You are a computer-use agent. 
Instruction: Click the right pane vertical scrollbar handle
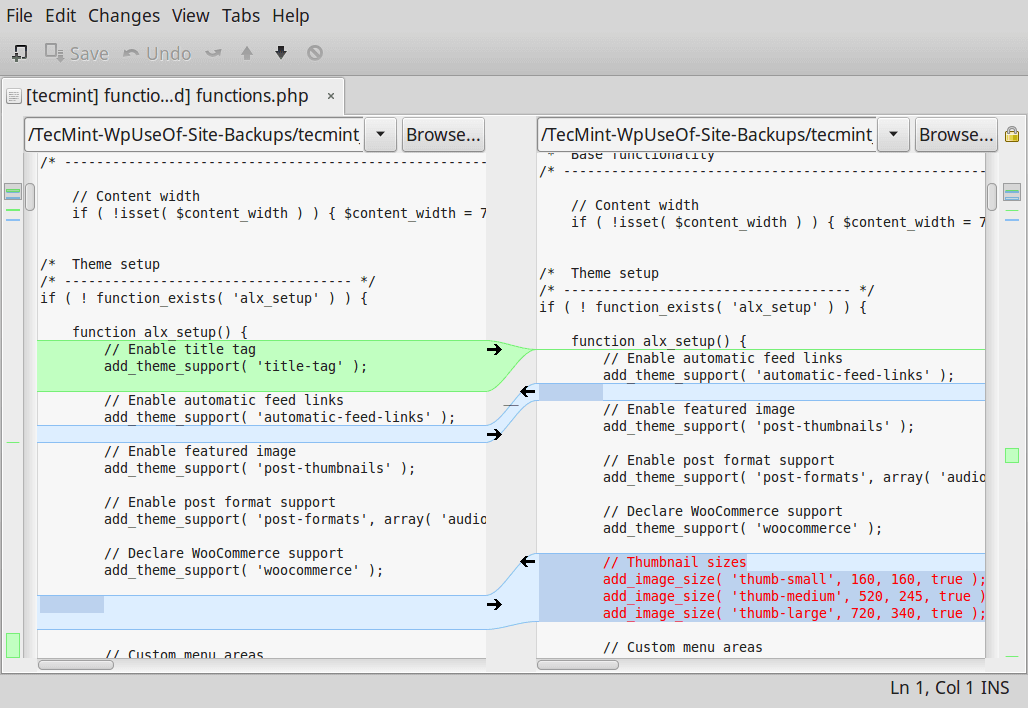point(992,197)
